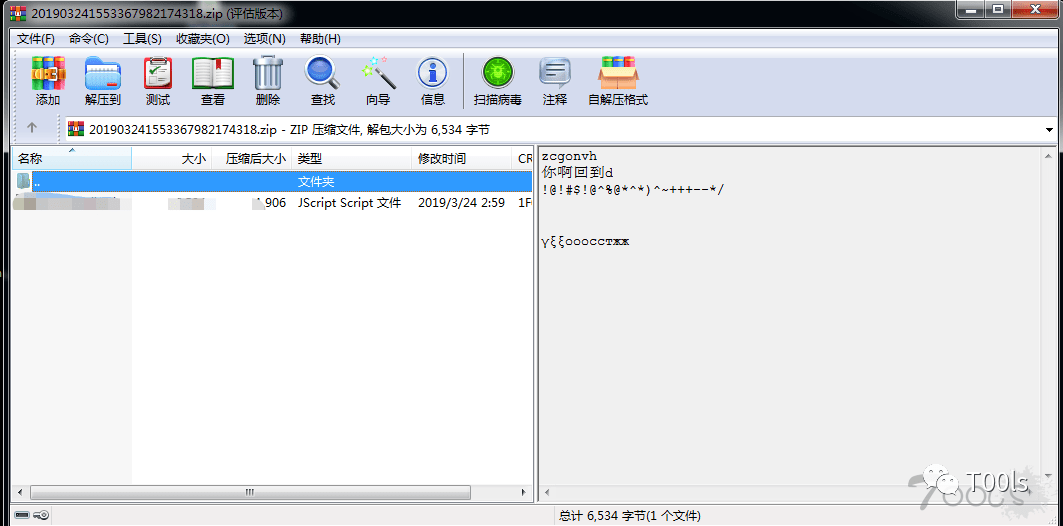The width and height of the screenshot is (1063, 526).
Task: Show archive Info (信息) icon
Action: pos(433,81)
